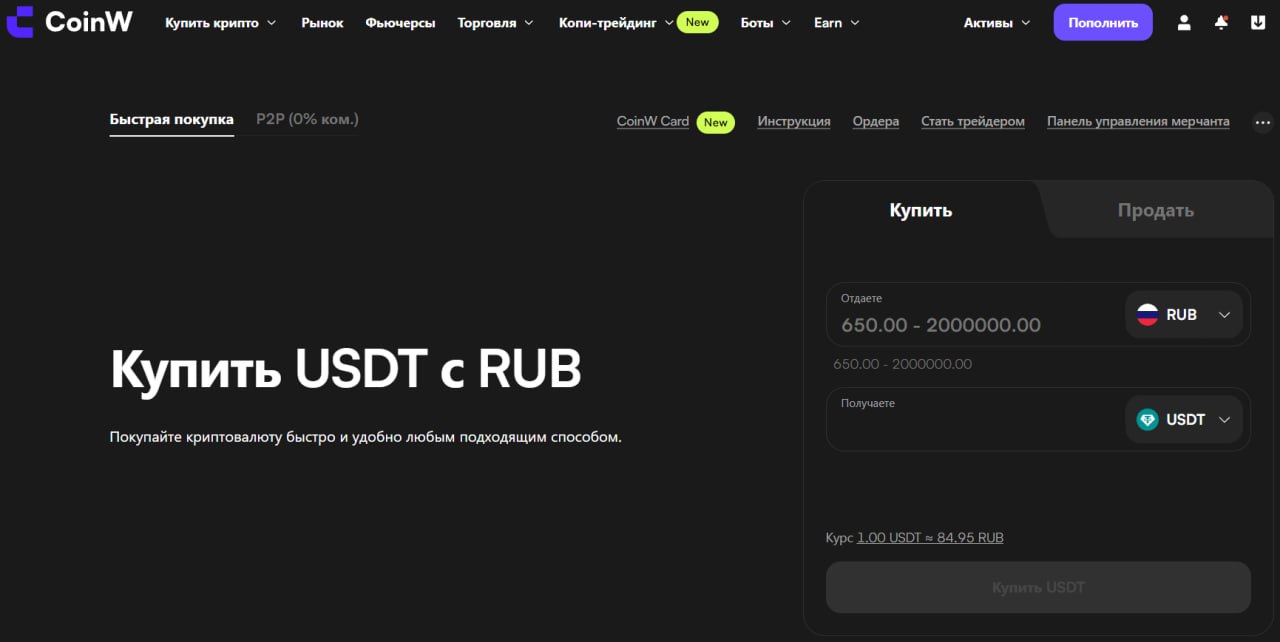Switch to Быстрая покупка tab
The width and height of the screenshot is (1280, 642).
click(x=172, y=119)
